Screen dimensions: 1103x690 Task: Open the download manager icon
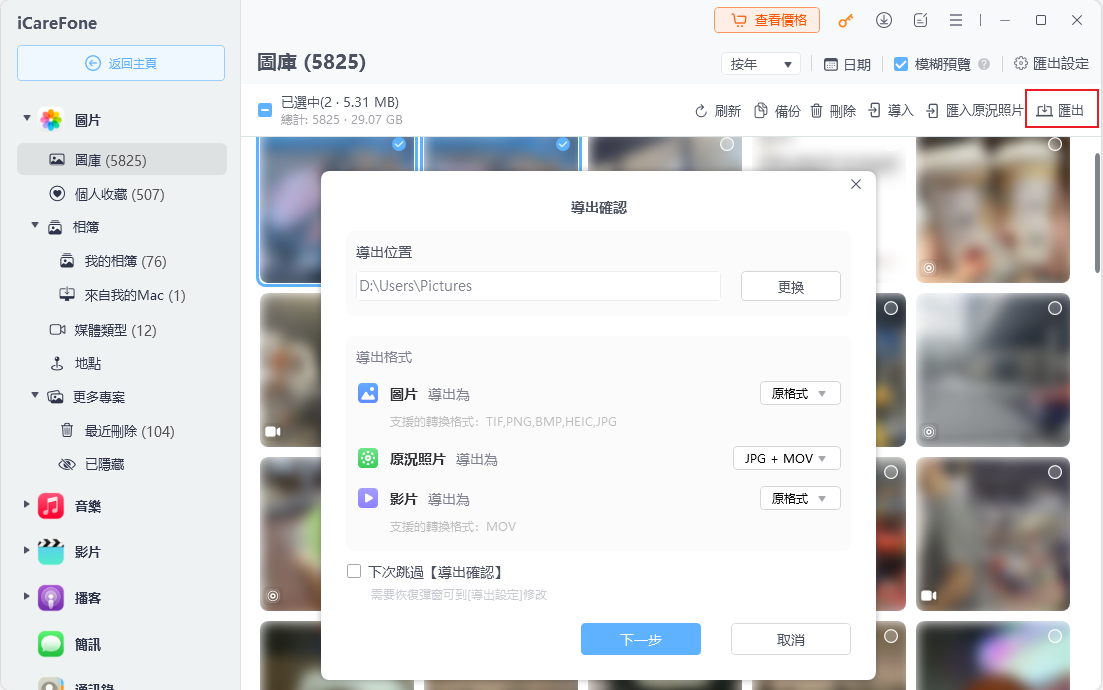click(x=884, y=20)
